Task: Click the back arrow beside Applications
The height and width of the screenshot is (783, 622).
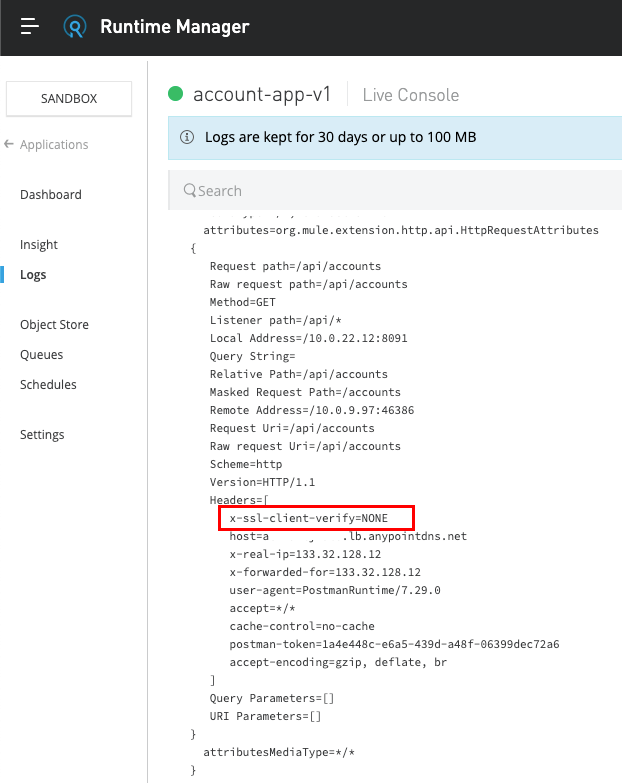Action: click(9, 144)
